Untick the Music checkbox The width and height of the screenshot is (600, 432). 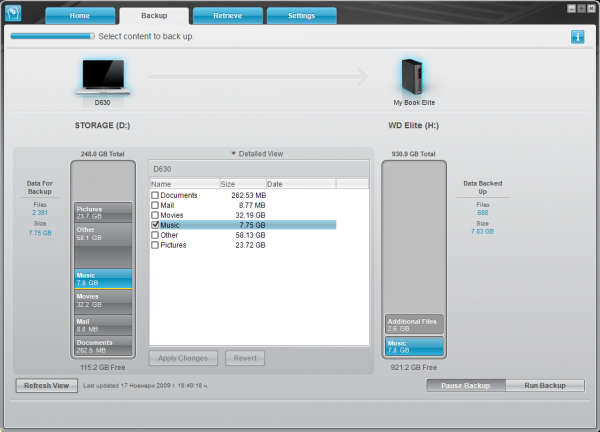[x=155, y=225]
